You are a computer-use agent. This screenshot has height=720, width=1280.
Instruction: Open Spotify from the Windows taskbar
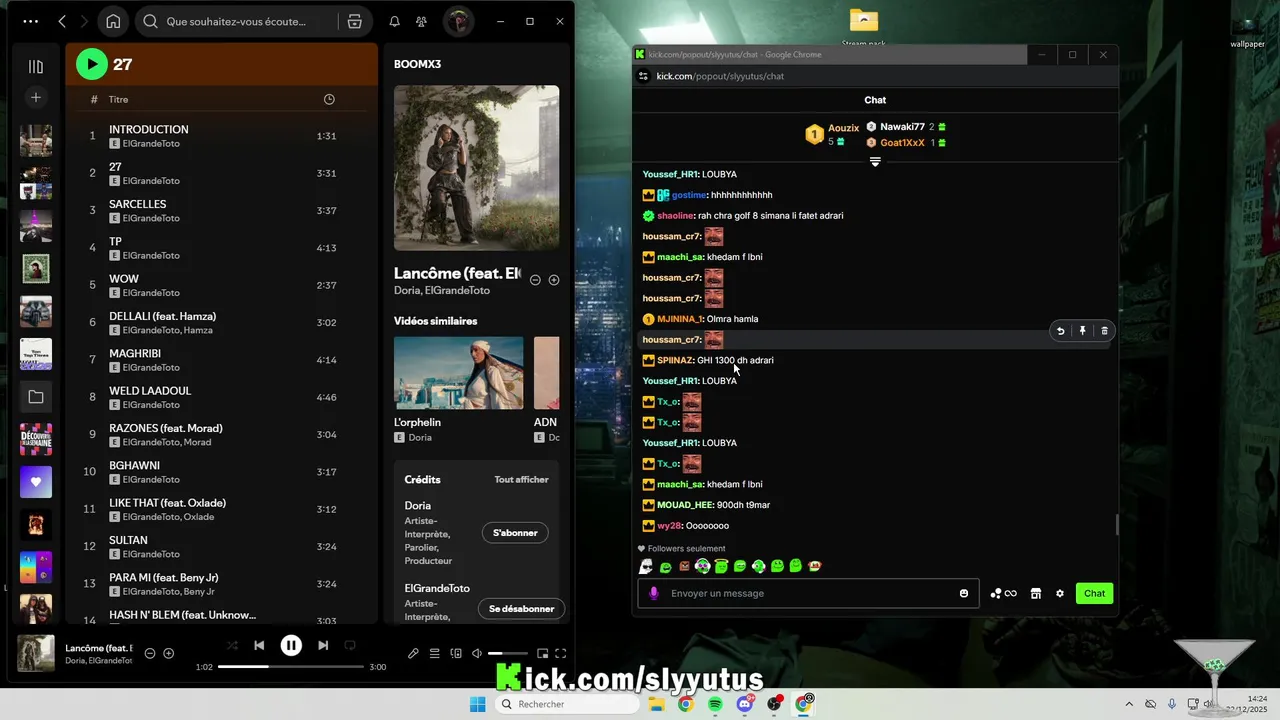(x=715, y=704)
